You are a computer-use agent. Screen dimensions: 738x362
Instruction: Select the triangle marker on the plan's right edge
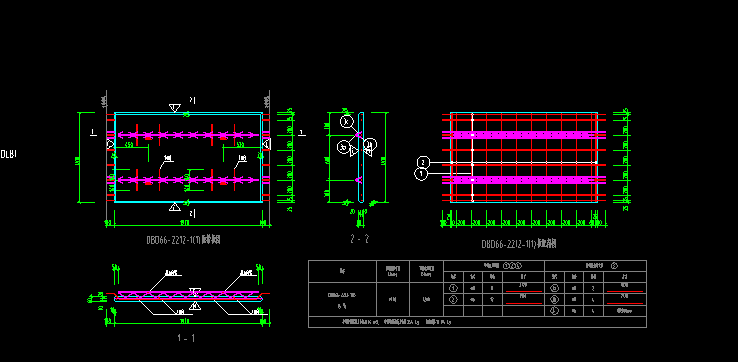pos(266,144)
